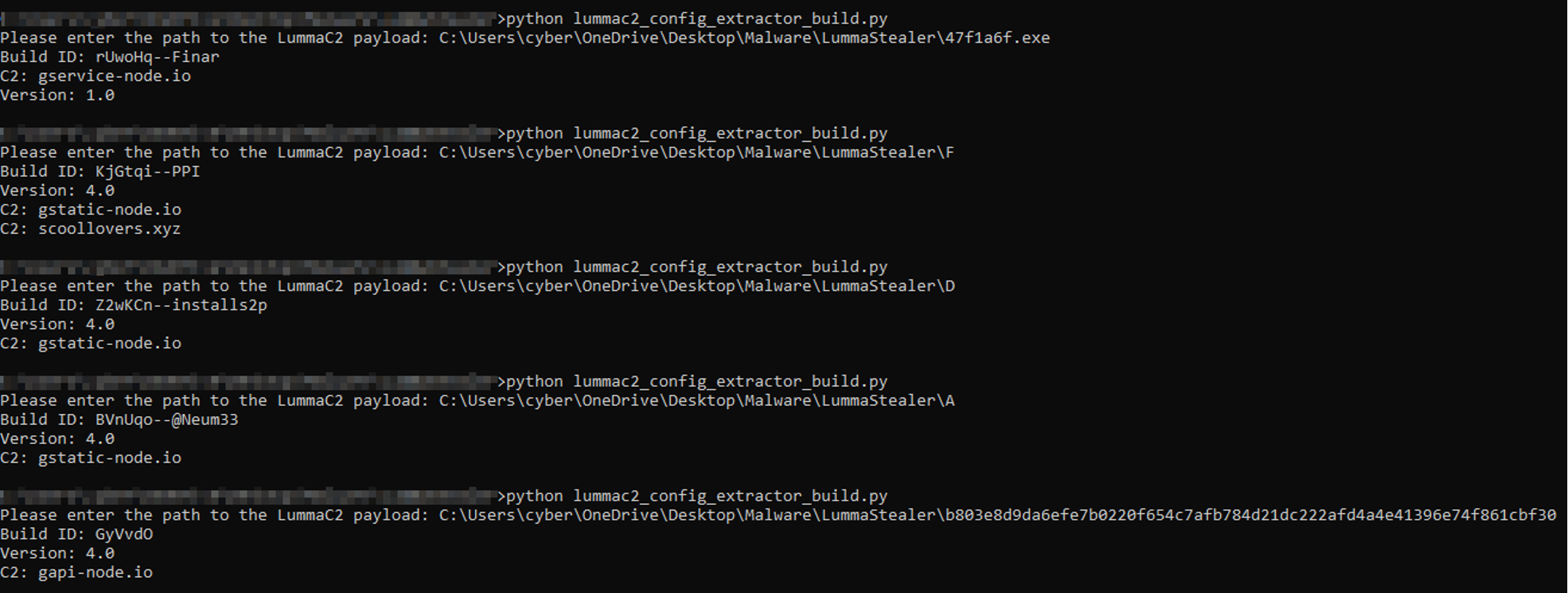Click the payload path ending in LummaStealer\D

tap(696, 286)
